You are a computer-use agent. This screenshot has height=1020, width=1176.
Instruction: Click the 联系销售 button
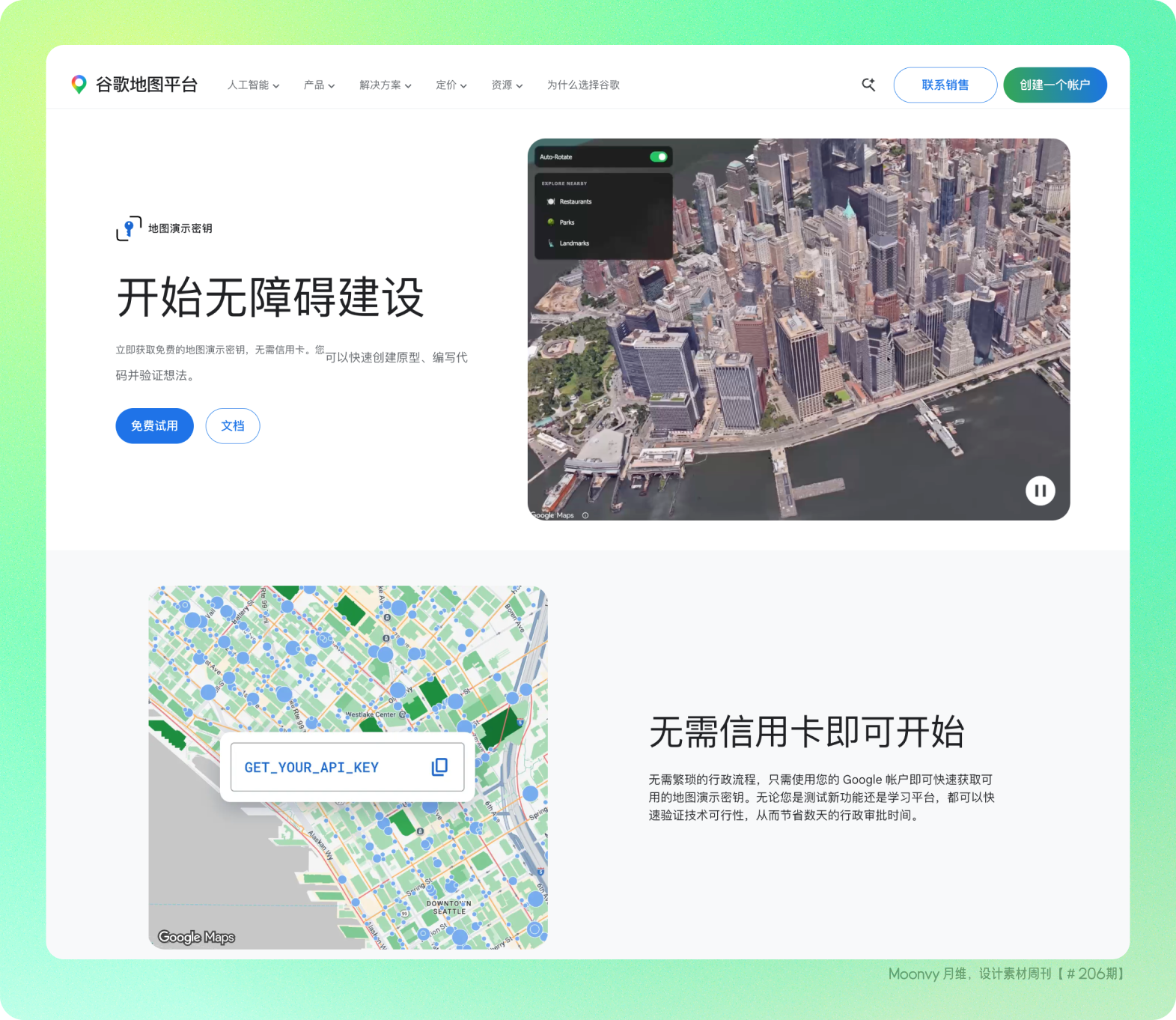coord(945,85)
